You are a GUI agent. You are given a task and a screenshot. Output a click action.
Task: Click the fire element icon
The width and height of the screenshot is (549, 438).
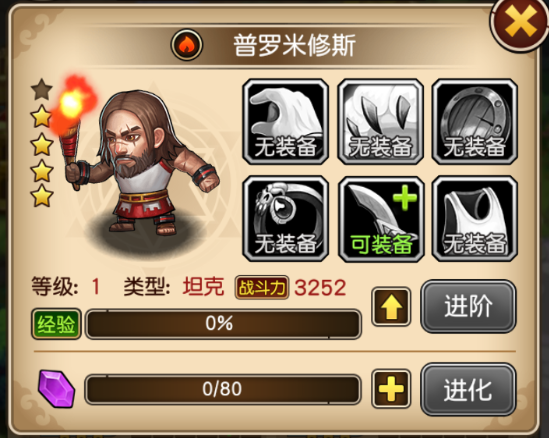point(187,45)
